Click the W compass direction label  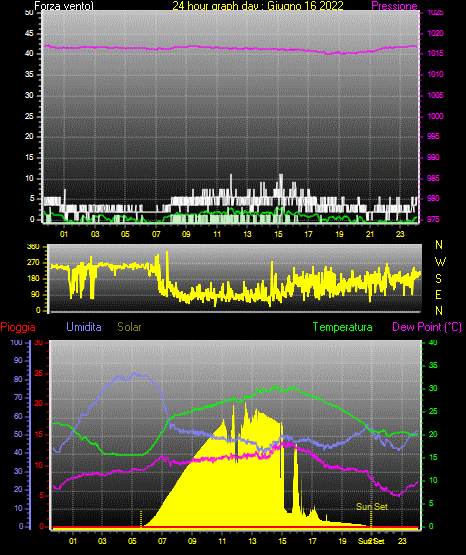tap(440, 262)
